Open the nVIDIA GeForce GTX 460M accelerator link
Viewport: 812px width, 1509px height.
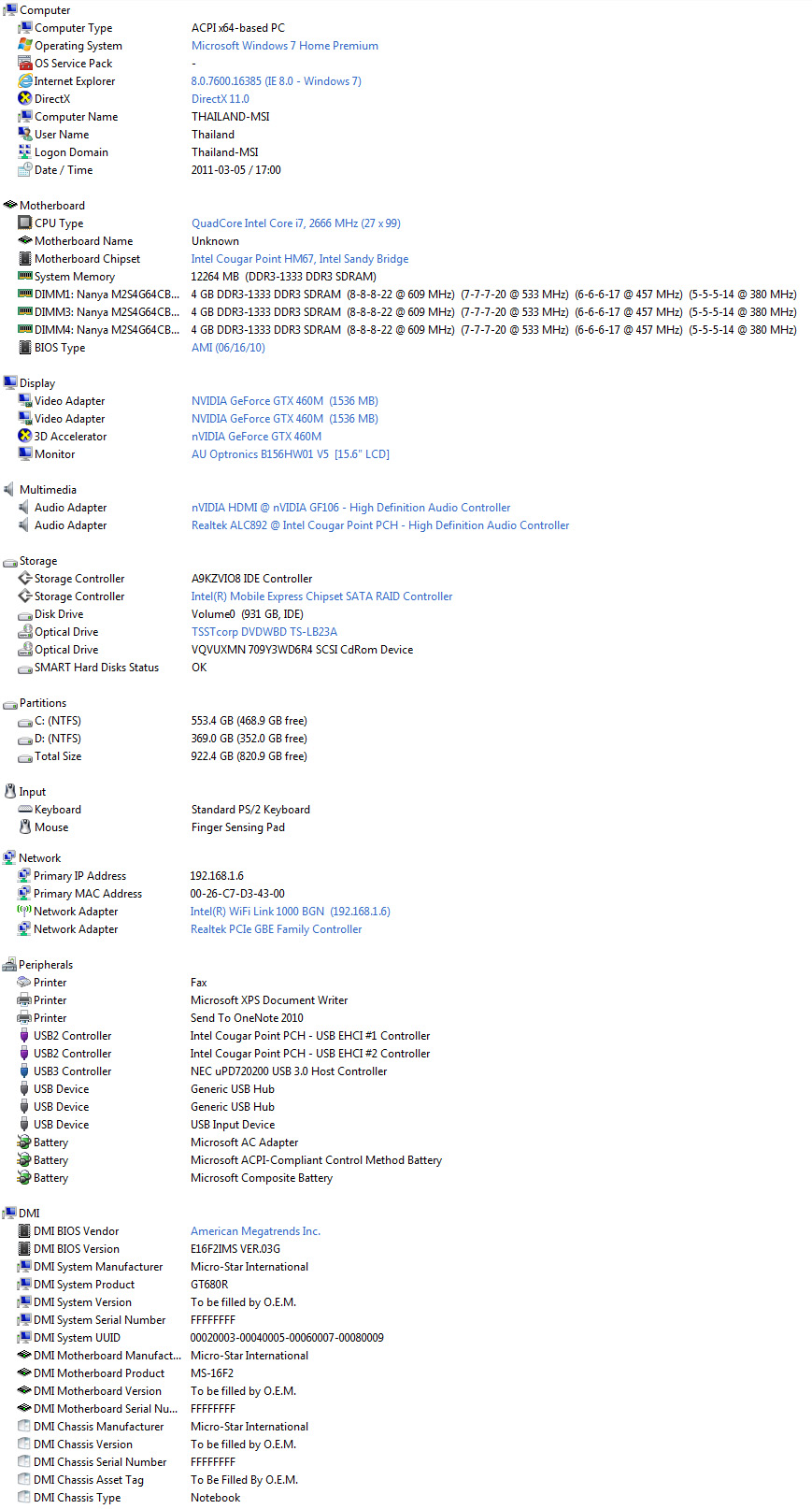[257, 437]
